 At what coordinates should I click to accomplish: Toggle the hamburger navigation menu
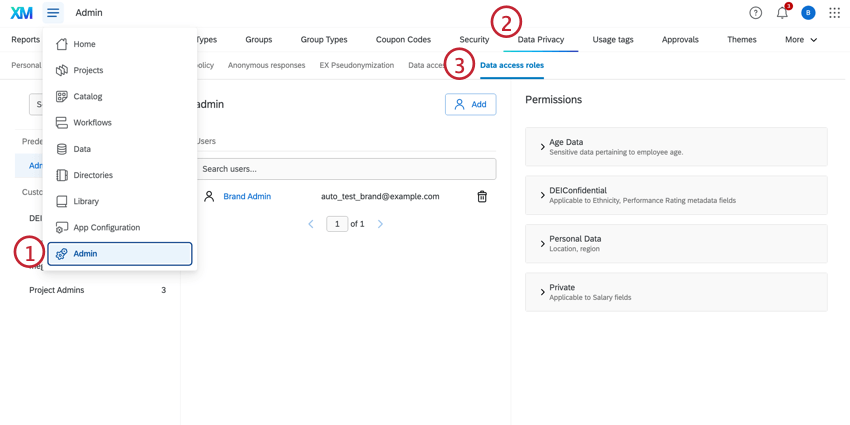[x=53, y=13]
